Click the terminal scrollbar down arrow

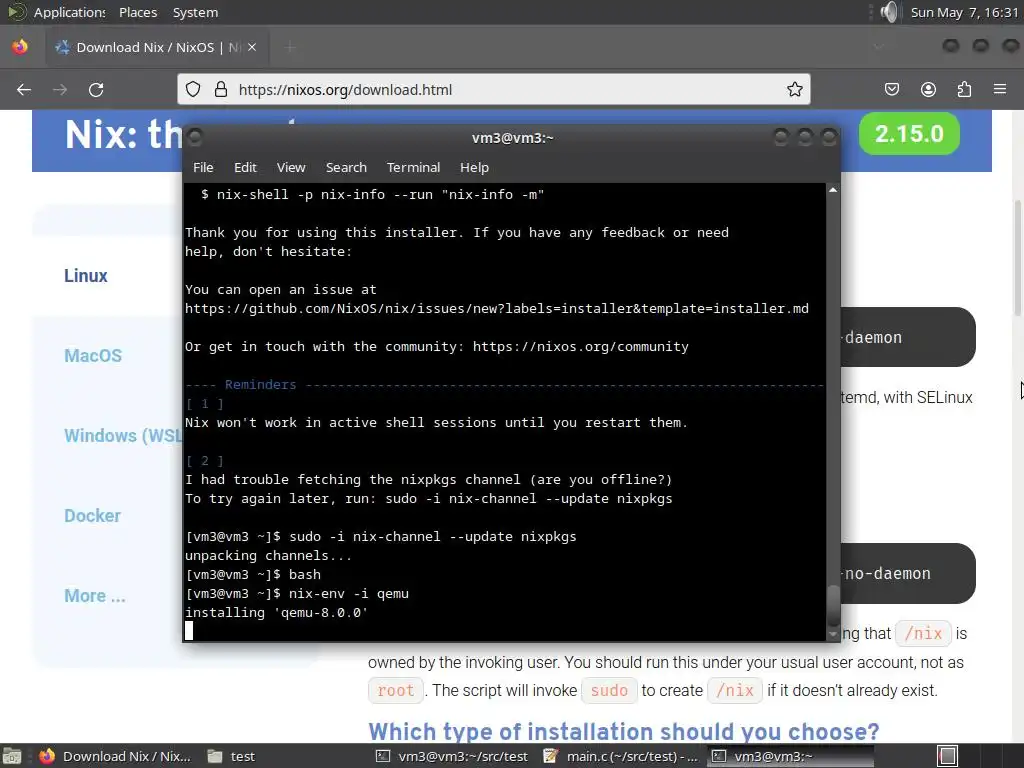tap(833, 634)
